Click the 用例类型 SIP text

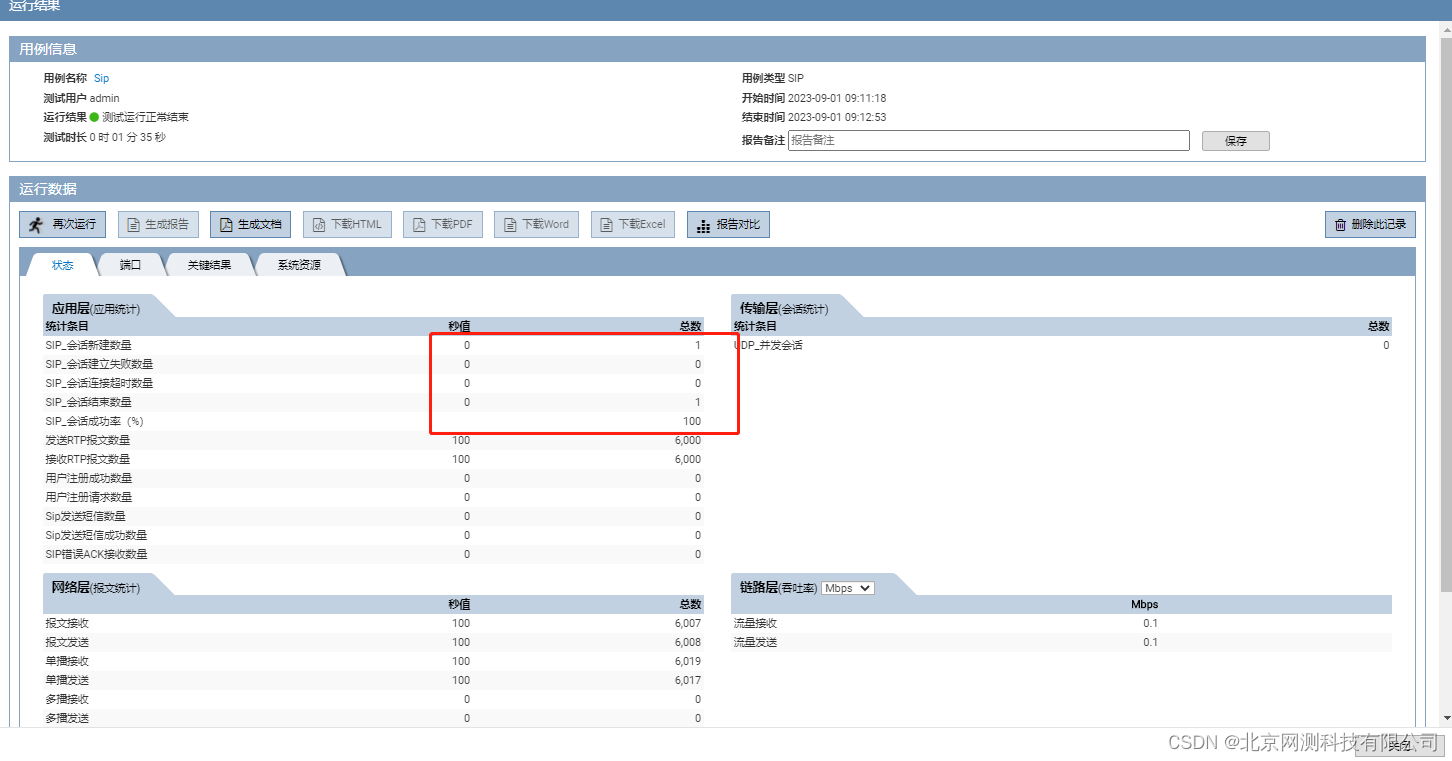point(773,78)
